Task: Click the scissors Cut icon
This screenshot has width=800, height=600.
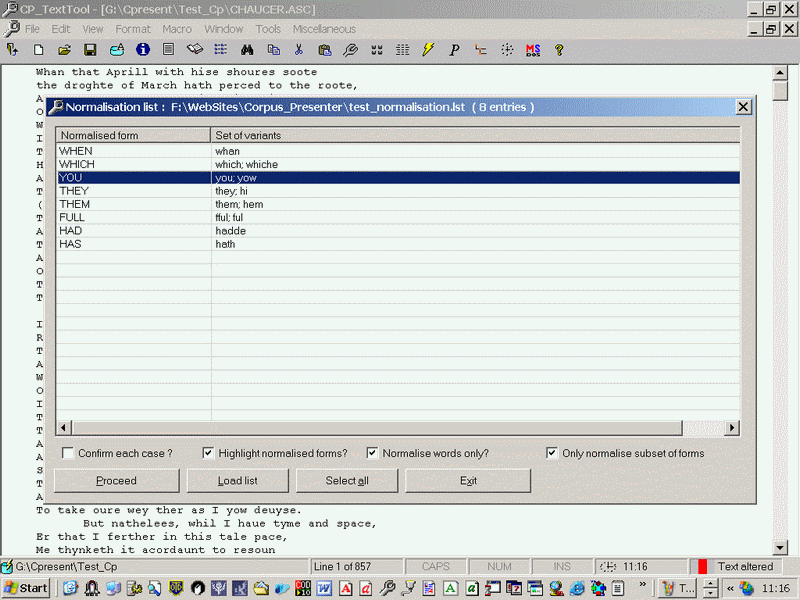Action: [299, 49]
